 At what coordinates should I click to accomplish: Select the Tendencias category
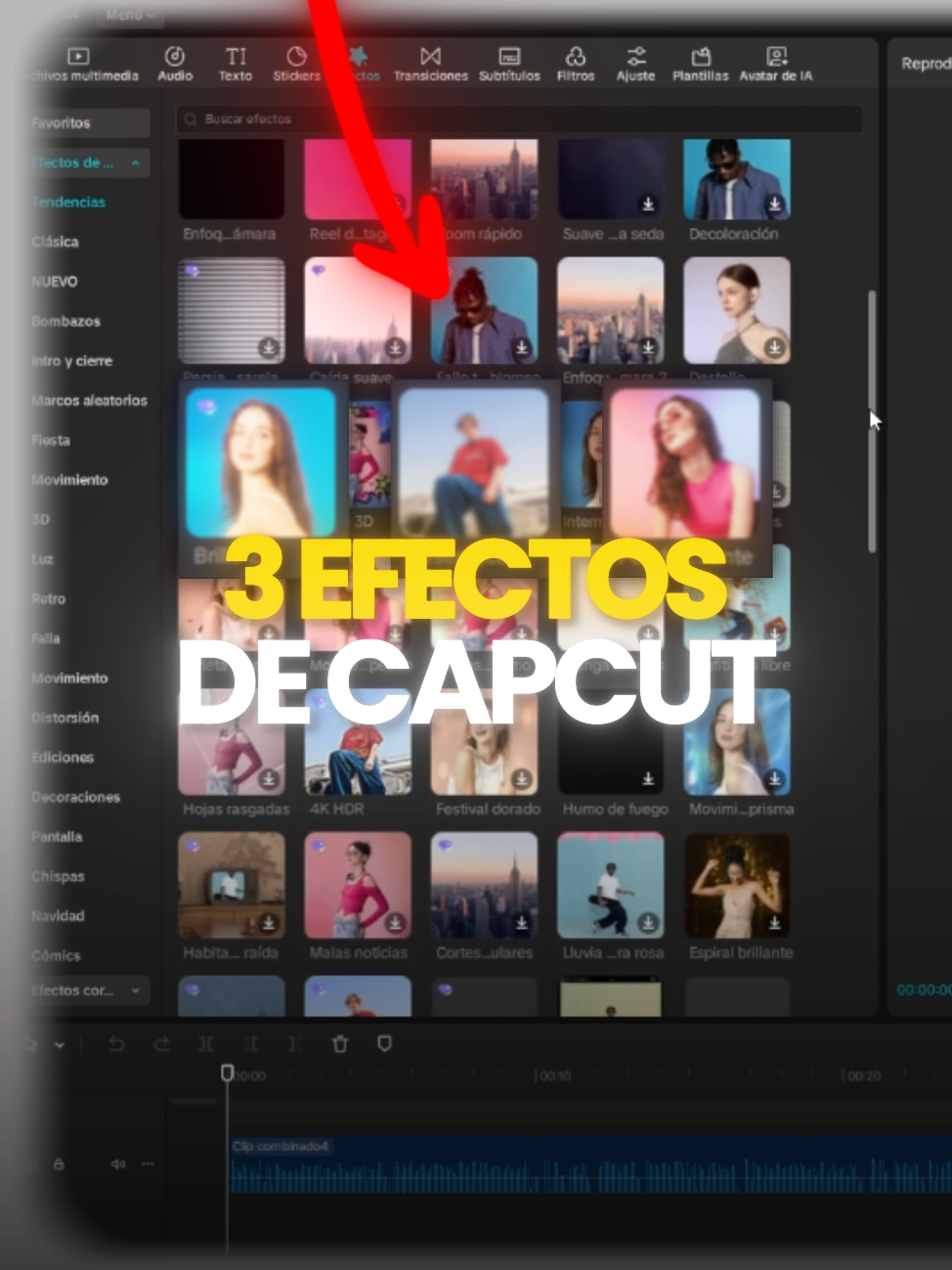click(x=68, y=202)
